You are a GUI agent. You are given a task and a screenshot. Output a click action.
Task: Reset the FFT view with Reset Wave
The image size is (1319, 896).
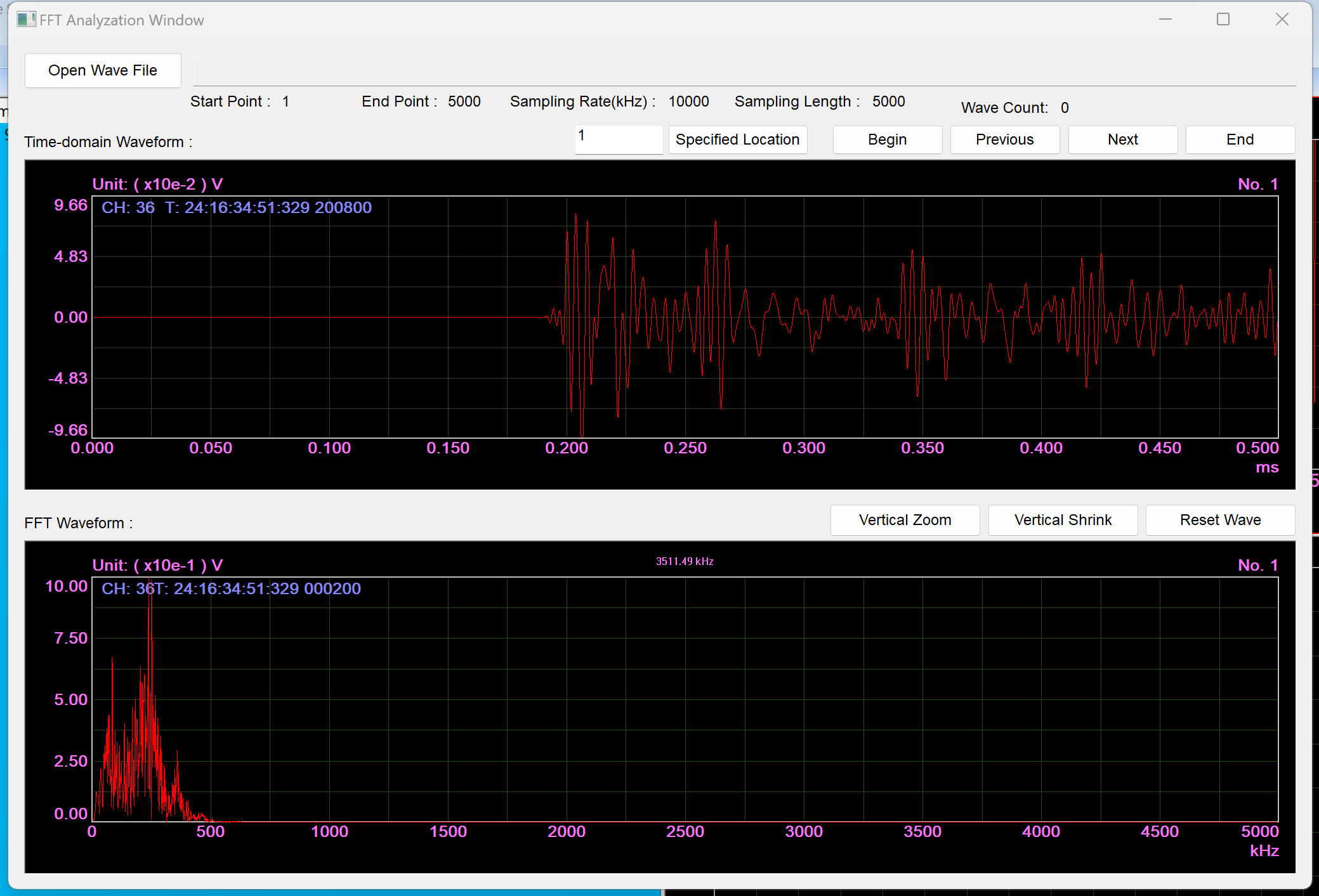coord(1220,520)
